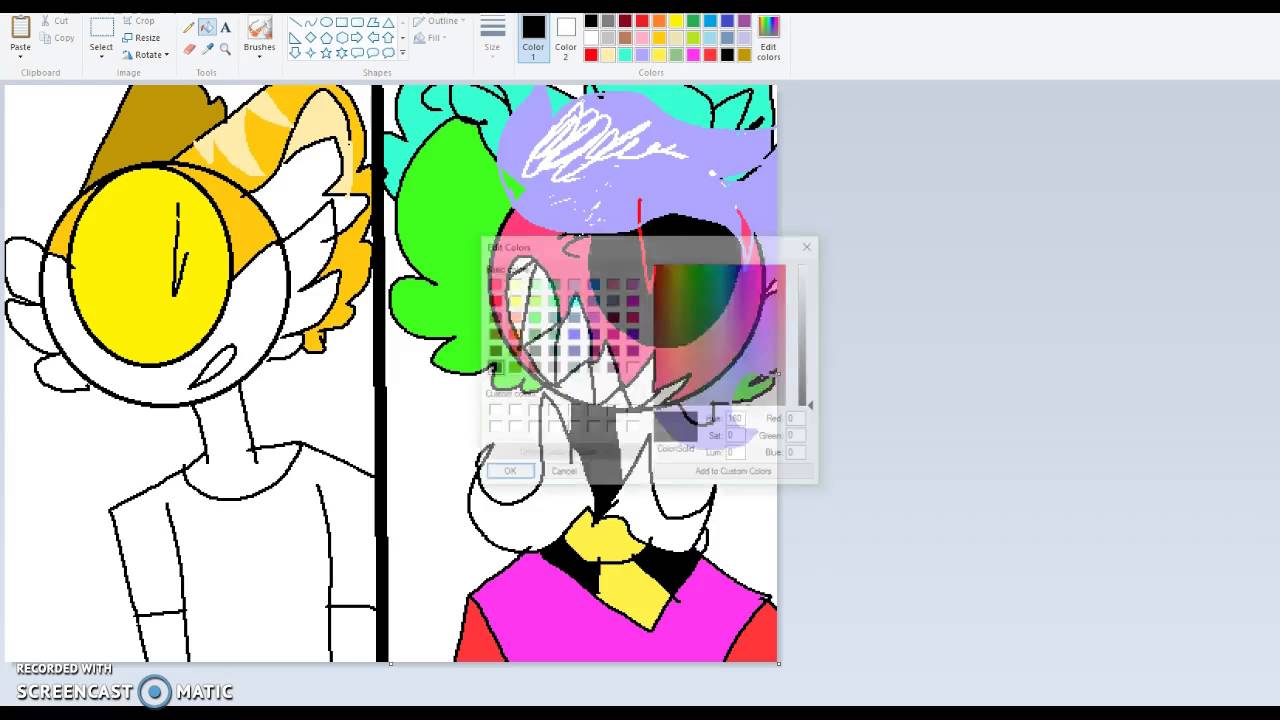Image resolution: width=1280 pixels, height=720 pixels.
Task: Click the Crop button
Action: coord(138,21)
